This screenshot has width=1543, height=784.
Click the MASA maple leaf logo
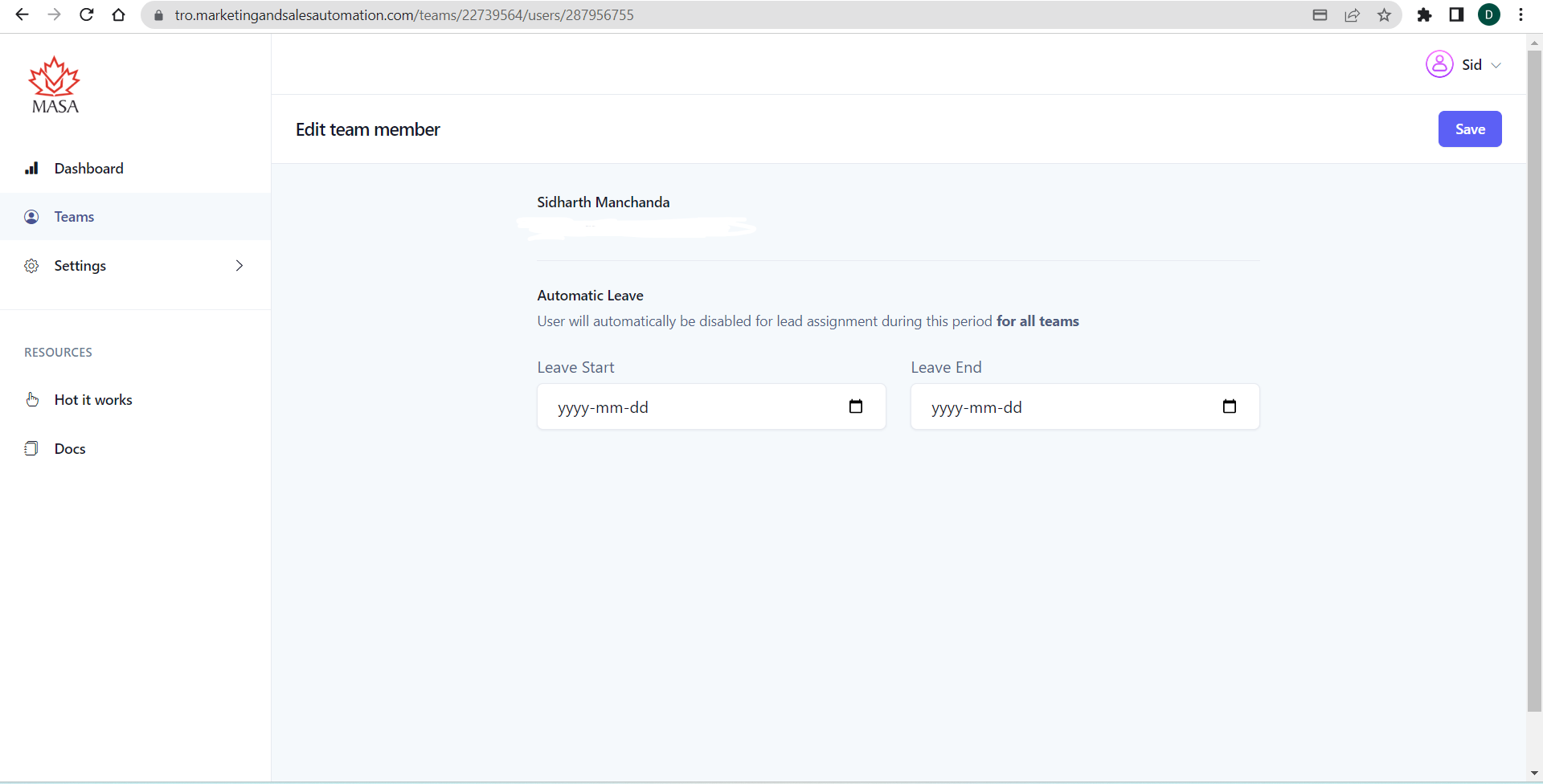[55, 85]
